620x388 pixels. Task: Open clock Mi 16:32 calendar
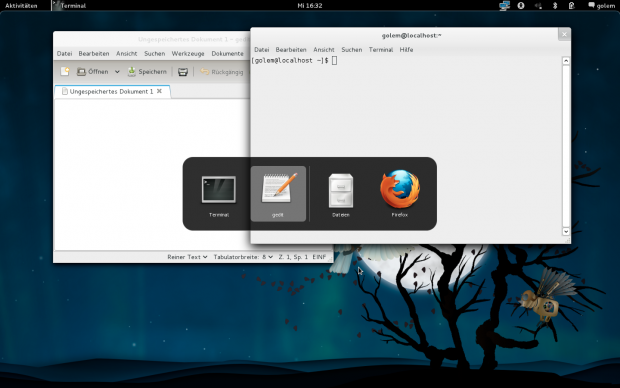pos(310,6)
